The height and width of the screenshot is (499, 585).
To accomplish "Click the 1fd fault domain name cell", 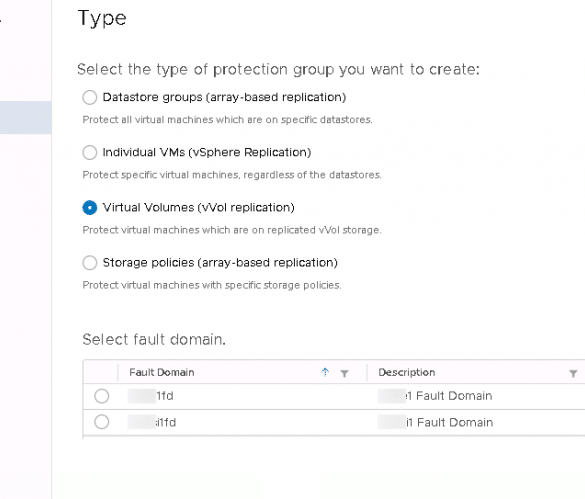I will click(151, 396).
